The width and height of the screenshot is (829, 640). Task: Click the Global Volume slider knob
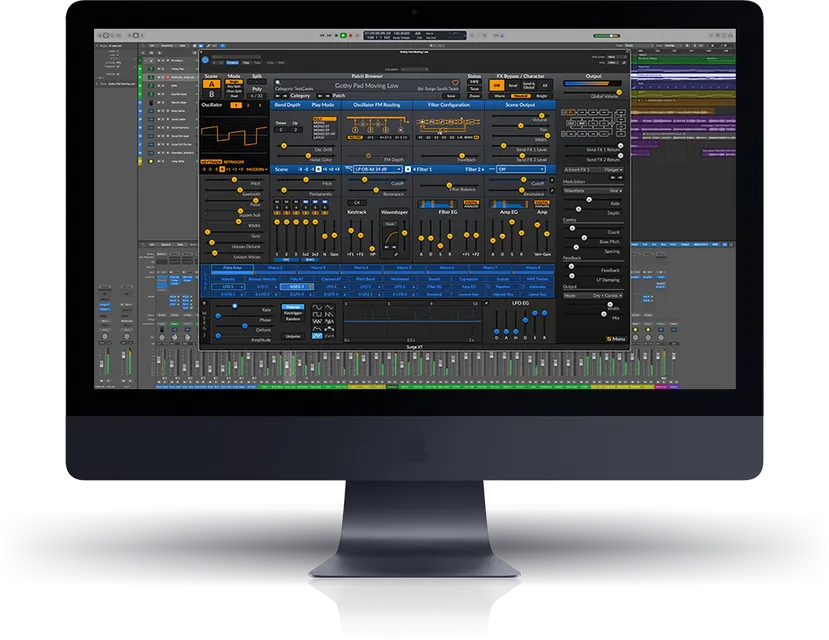click(619, 92)
